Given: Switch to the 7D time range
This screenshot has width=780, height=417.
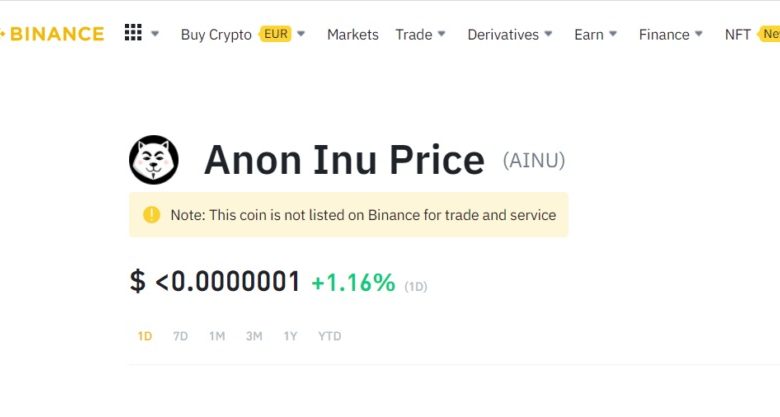Looking at the screenshot, I should pos(181,336).
